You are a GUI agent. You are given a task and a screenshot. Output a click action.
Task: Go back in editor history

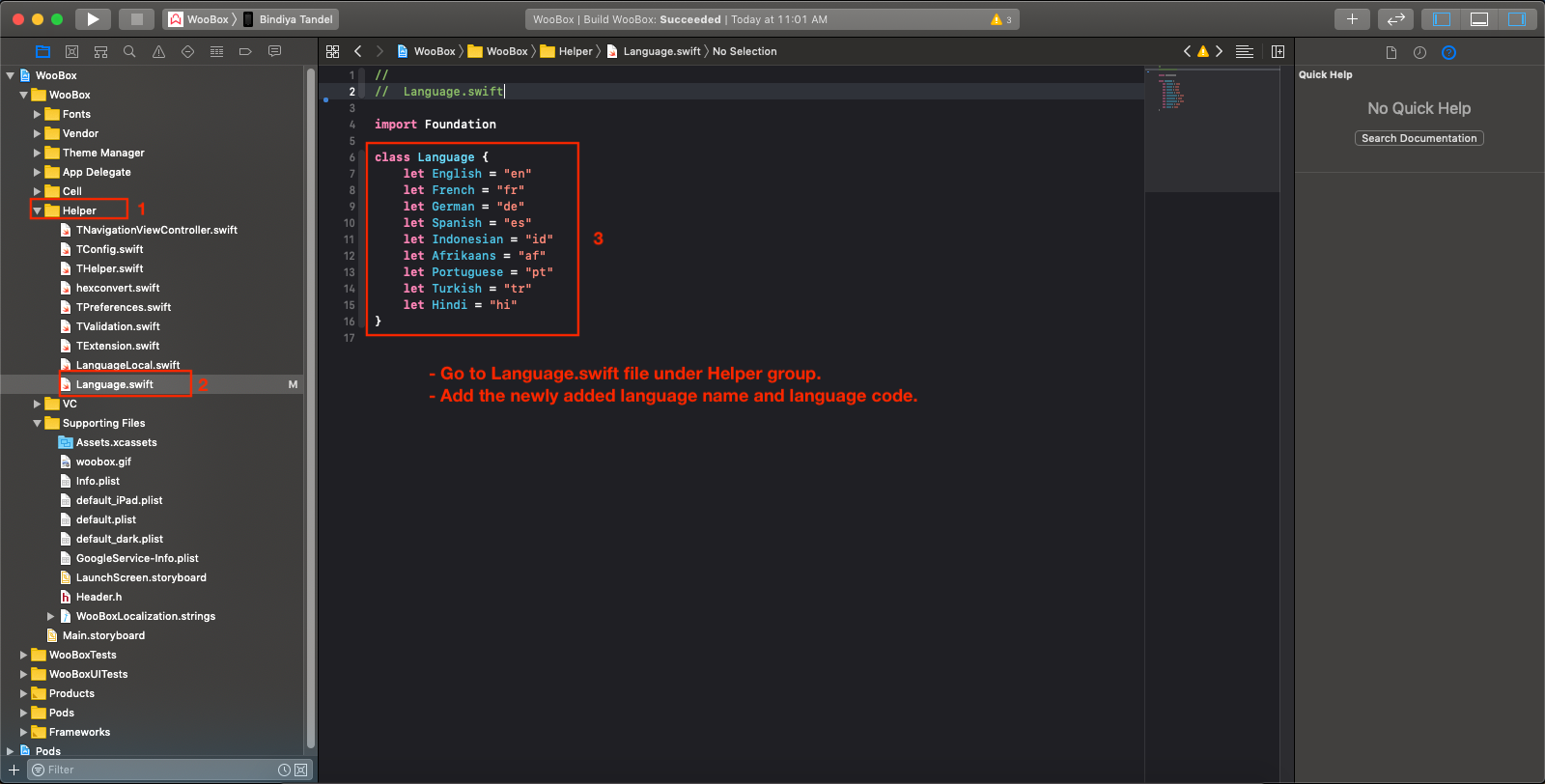[x=358, y=51]
